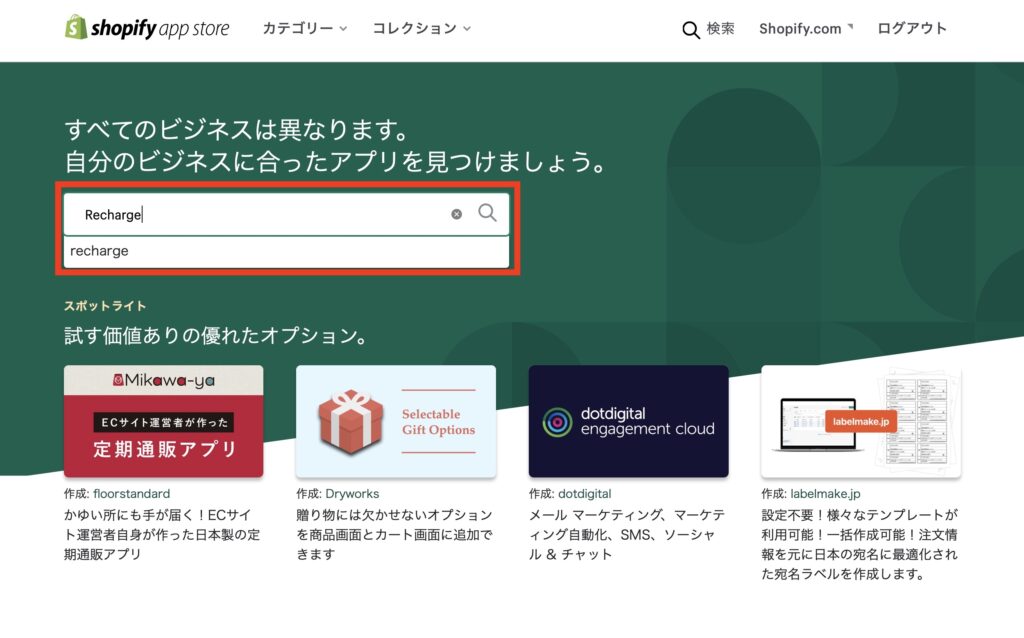Click description starting '設定不要！様々なテンプレート'
The height and width of the screenshot is (638, 1024).
(x=859, y=545)
